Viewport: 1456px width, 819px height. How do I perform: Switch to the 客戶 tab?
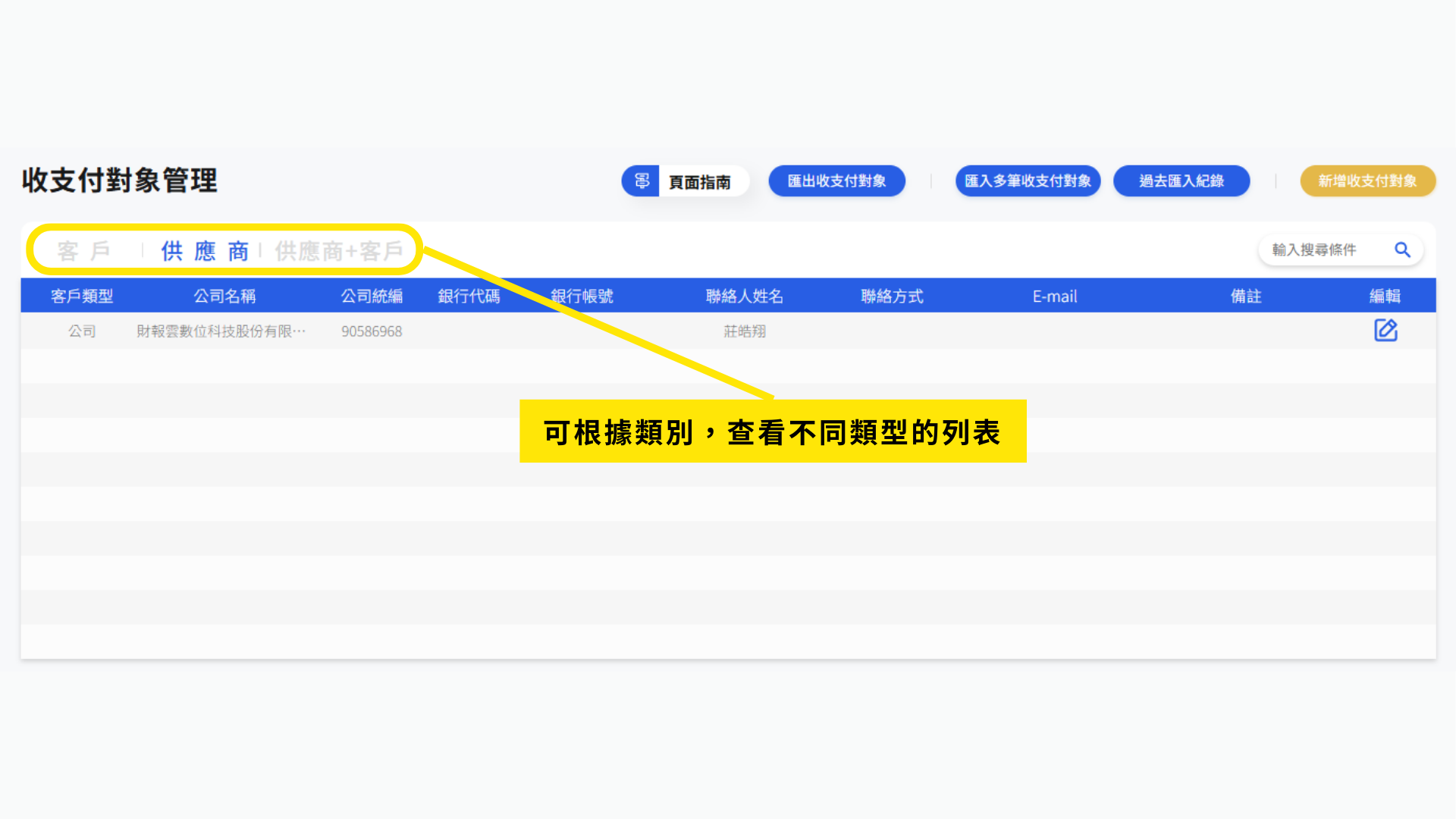click(x=84, y=251)
